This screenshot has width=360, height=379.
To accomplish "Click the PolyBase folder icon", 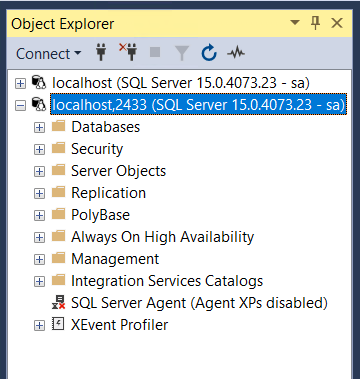I will coord(59,214).
